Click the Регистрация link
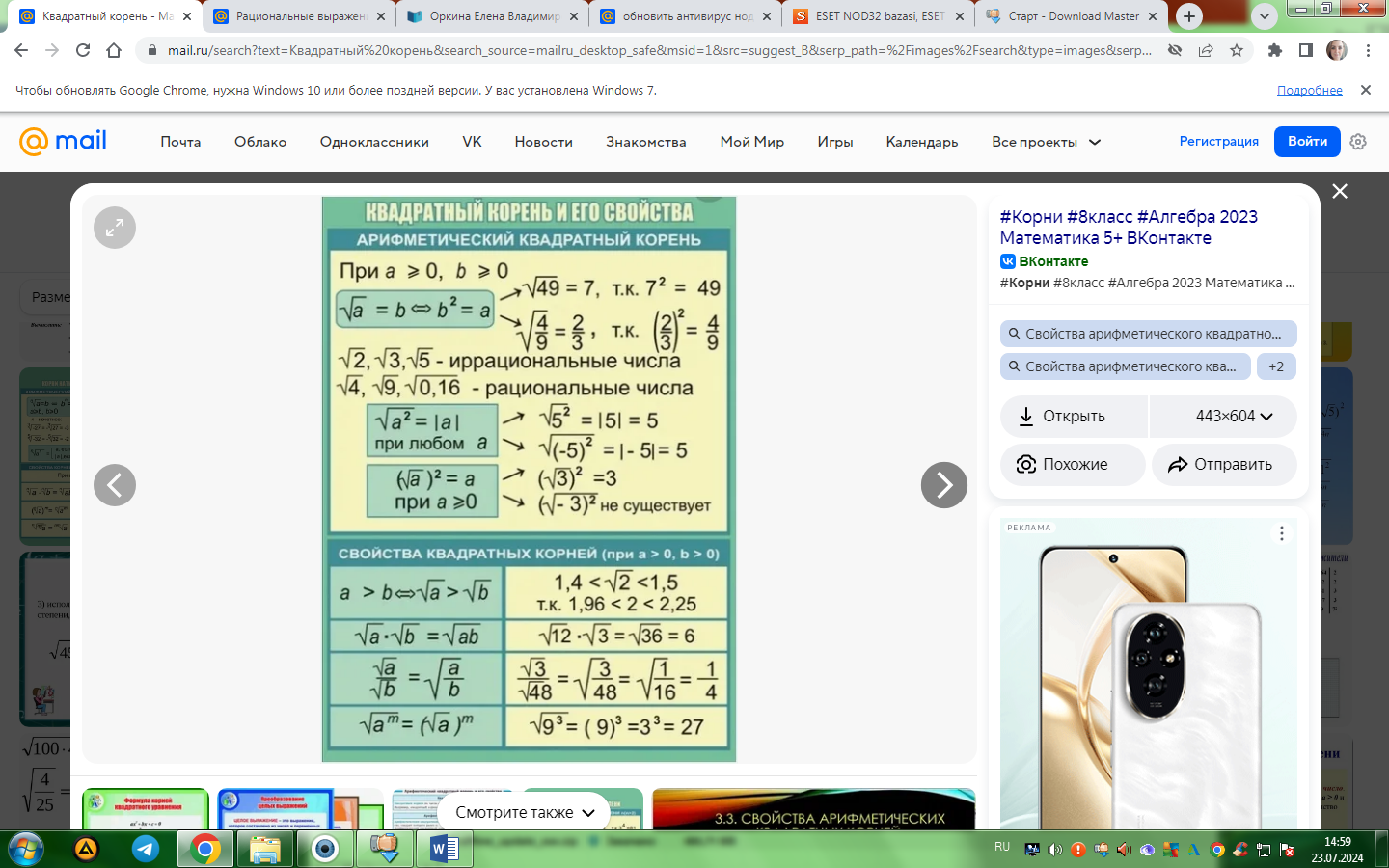The width and height of the screenshot is (1389, 868). click(x=1219, y=141)
